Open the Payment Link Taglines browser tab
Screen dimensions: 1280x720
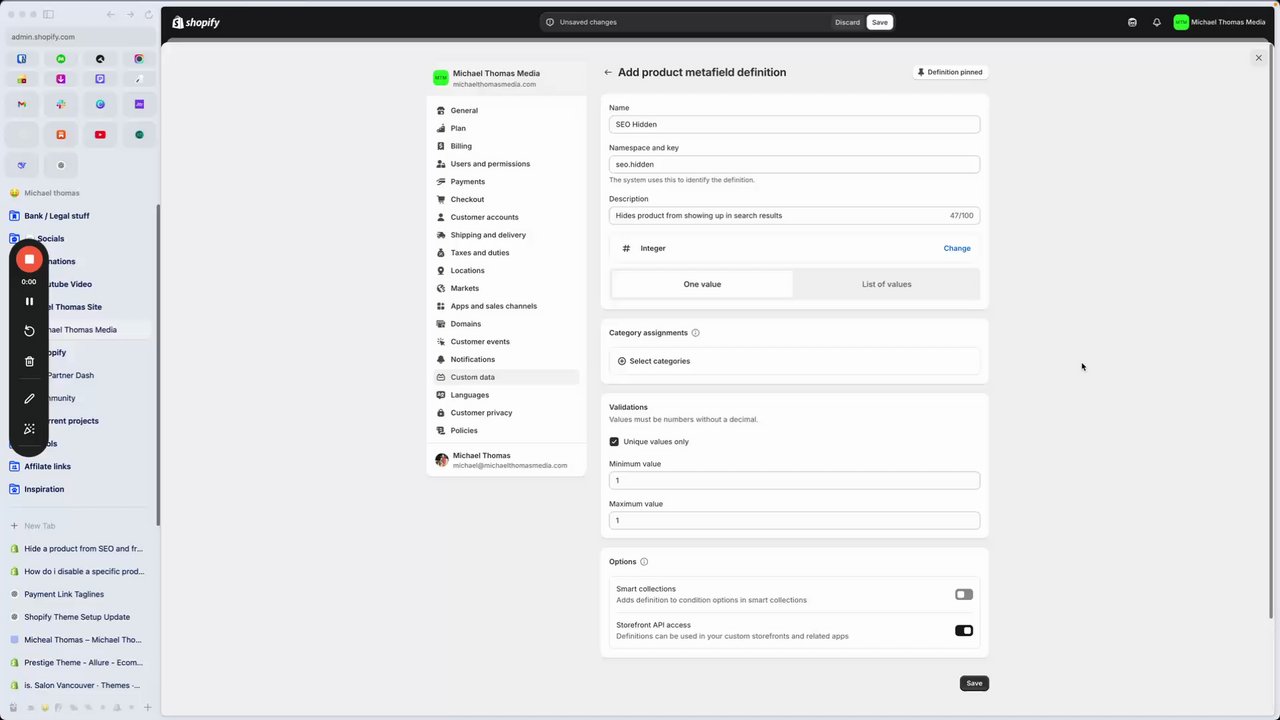(78, 594)
